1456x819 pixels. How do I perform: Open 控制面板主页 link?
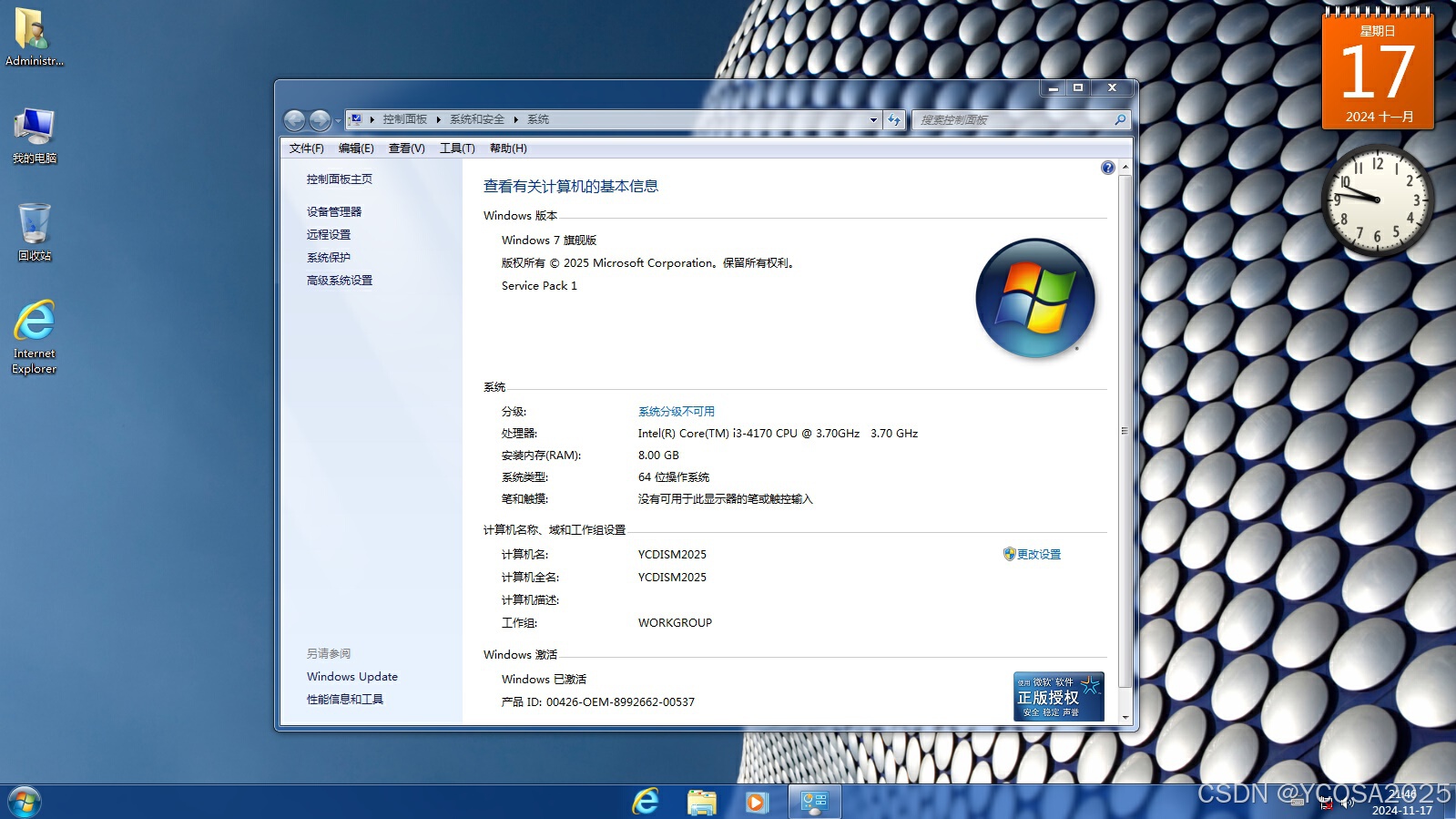(x=340, y=179)
